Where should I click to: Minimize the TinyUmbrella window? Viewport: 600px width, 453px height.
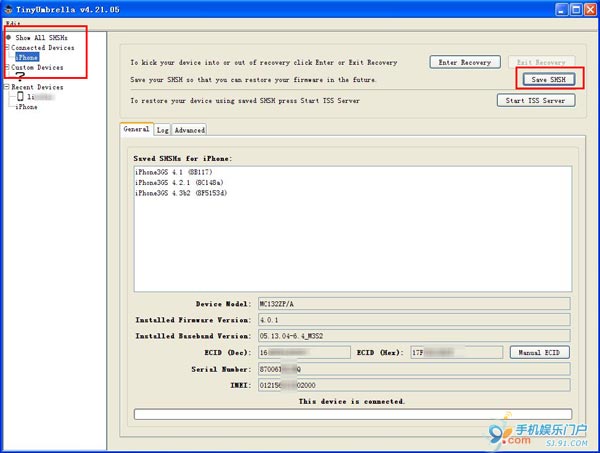click(x=562, y=9)
